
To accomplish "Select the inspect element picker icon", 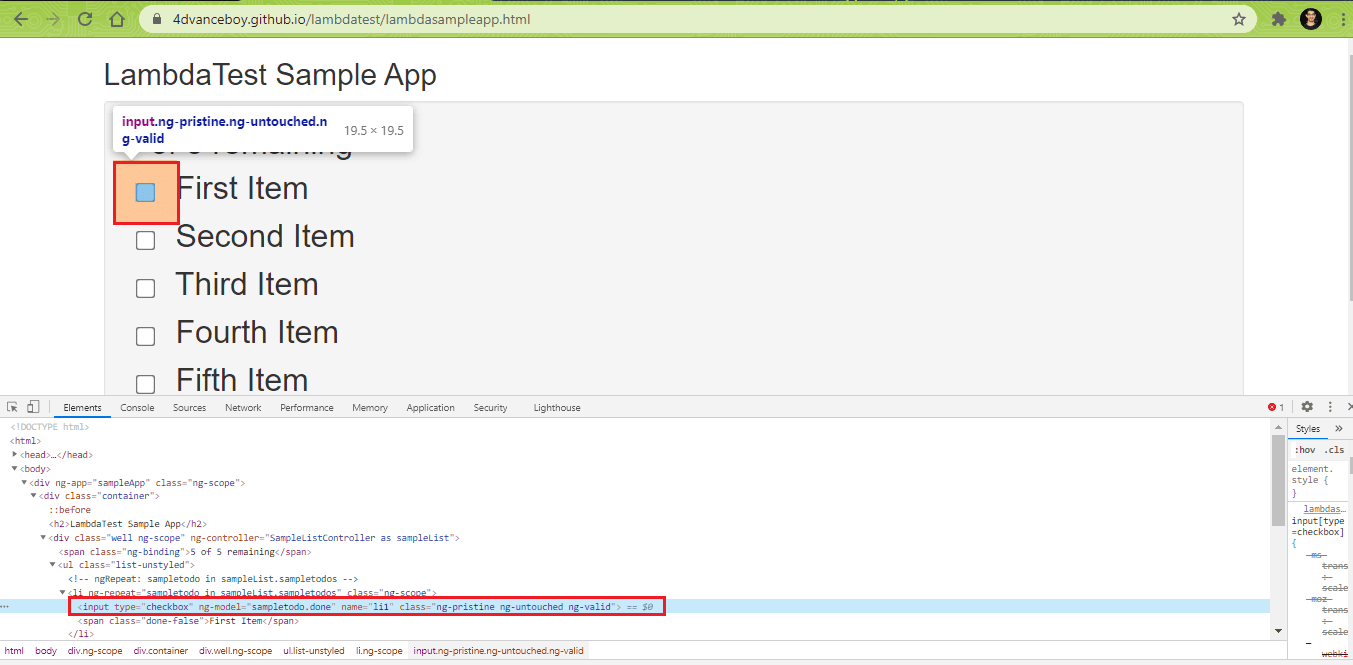I will [x=14, y=407].
